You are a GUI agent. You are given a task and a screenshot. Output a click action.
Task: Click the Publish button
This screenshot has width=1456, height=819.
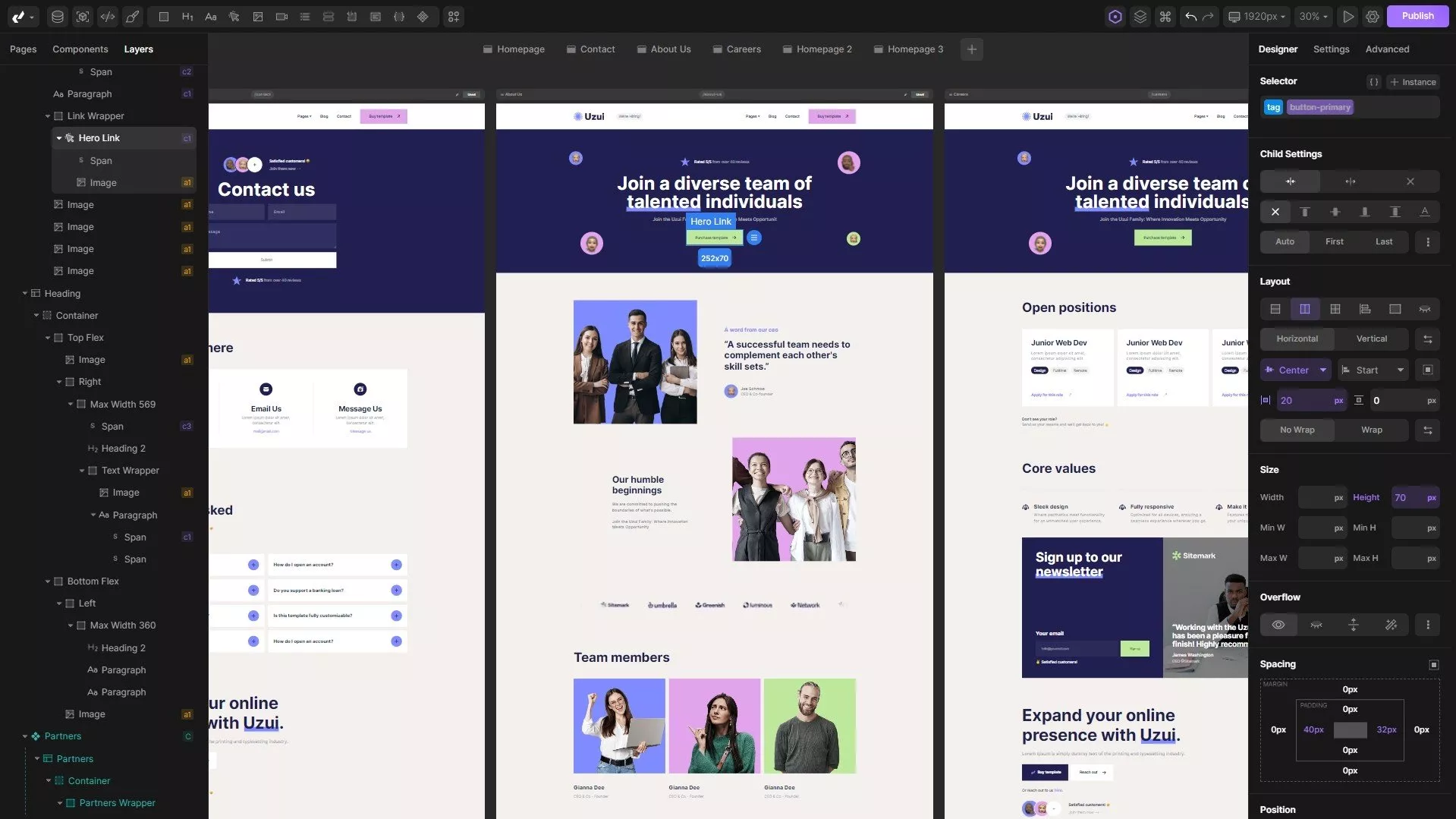[1417, 16]
